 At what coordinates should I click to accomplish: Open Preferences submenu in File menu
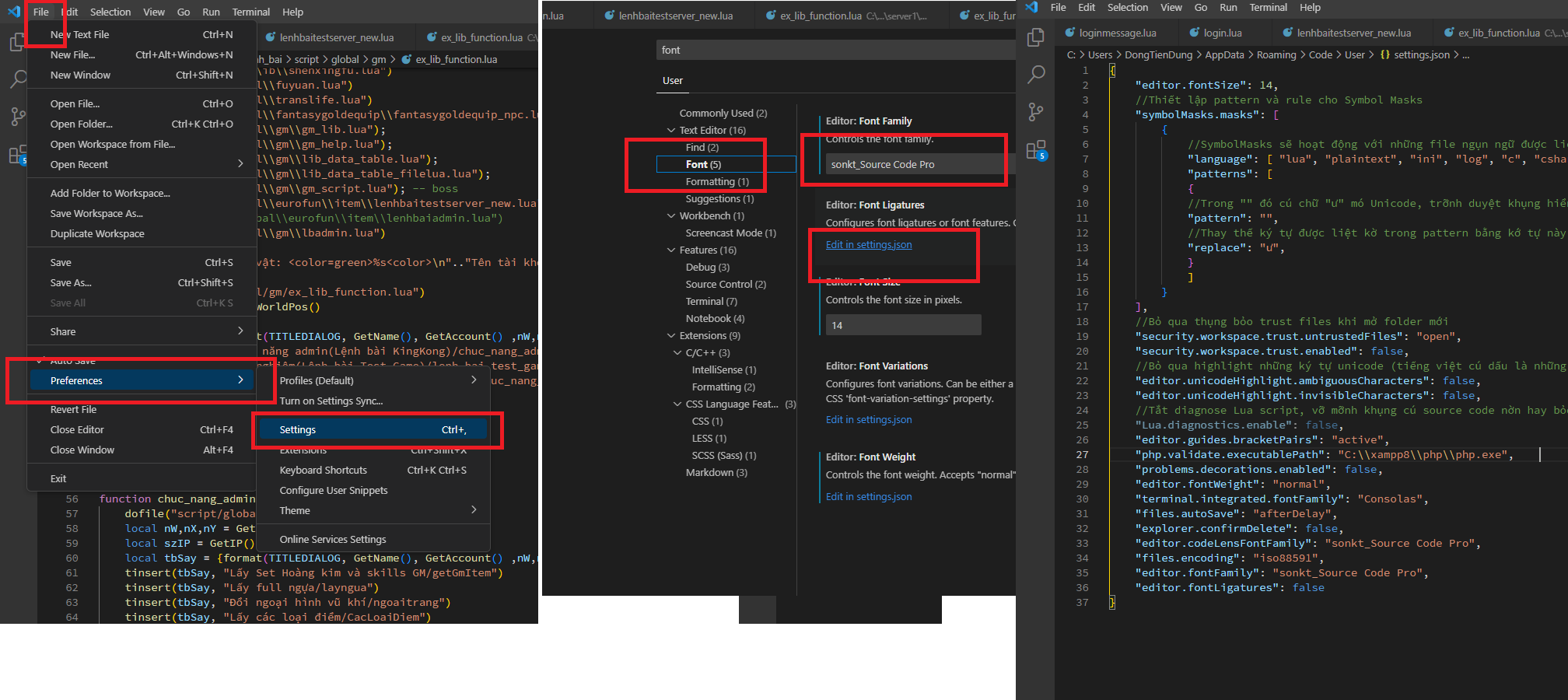[x=142, y=380]
